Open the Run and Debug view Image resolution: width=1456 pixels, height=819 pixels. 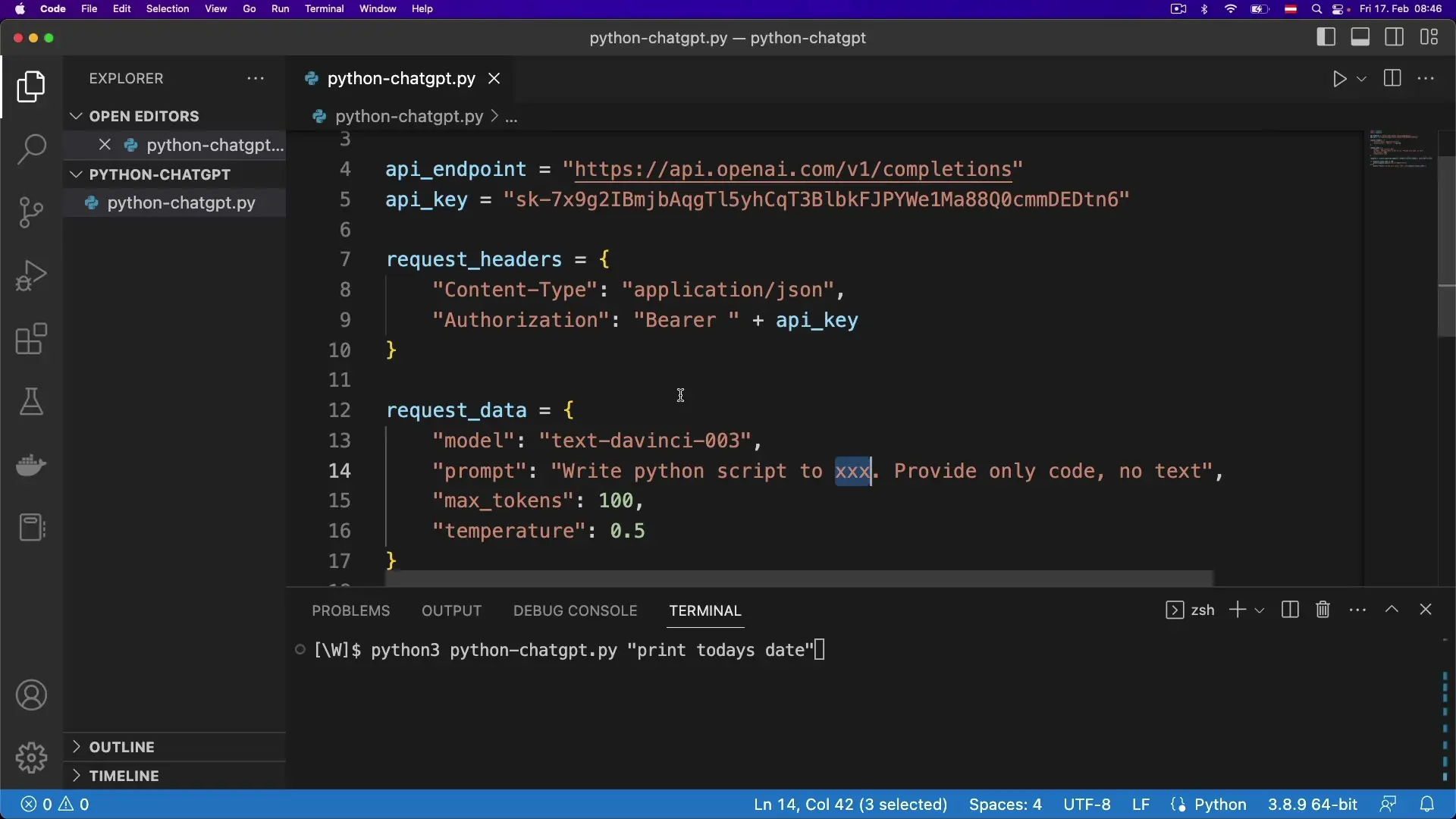coord(31,275)
